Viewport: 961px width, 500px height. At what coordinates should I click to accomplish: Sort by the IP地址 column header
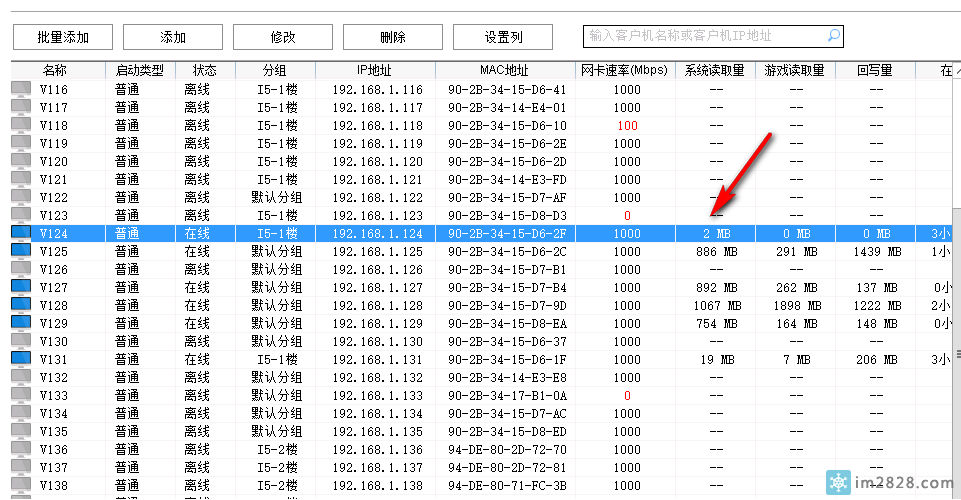point(374,70)
